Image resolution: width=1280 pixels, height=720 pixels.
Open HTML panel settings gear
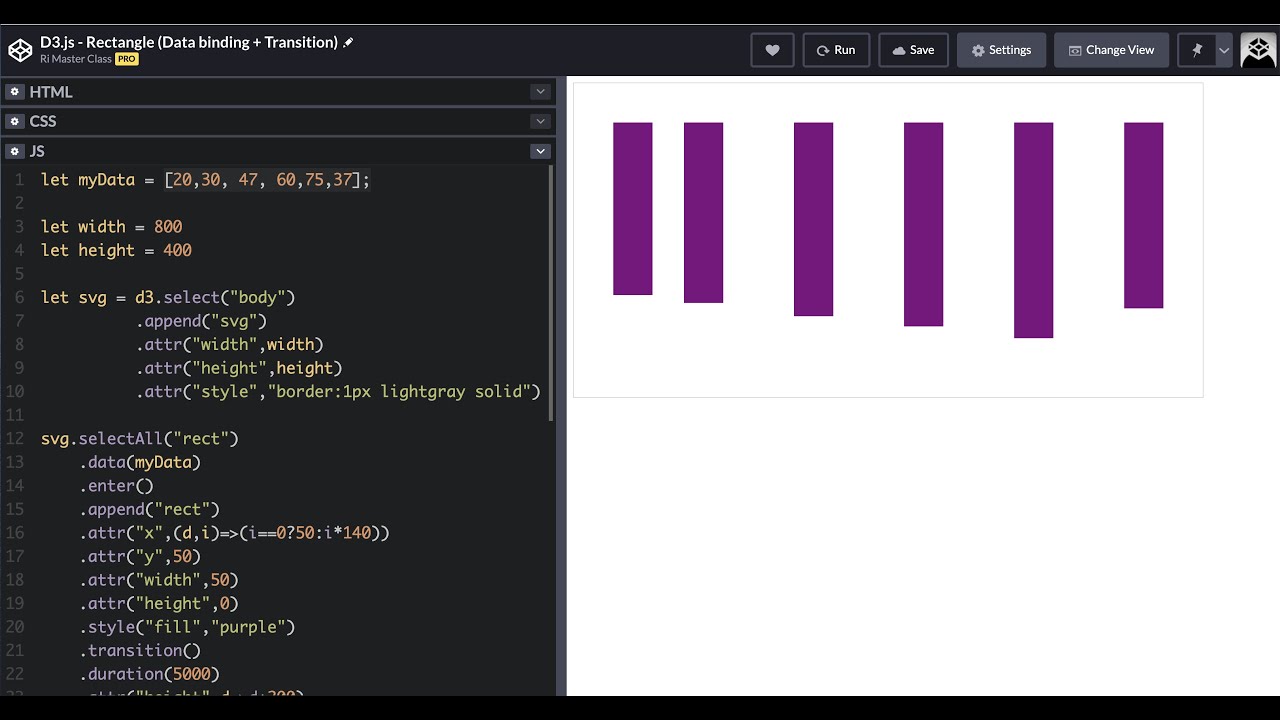[14, 91]
